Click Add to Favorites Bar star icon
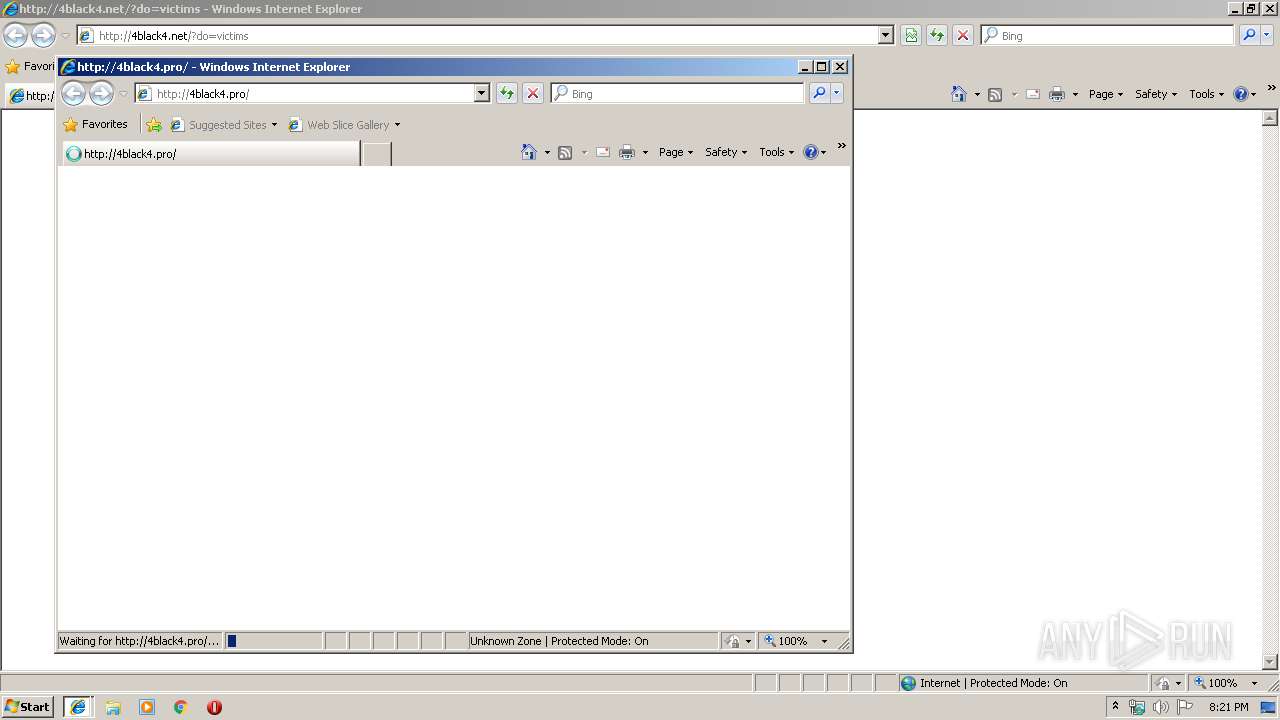This screenshot has height=720, width=1280. [x=154, y=125]
